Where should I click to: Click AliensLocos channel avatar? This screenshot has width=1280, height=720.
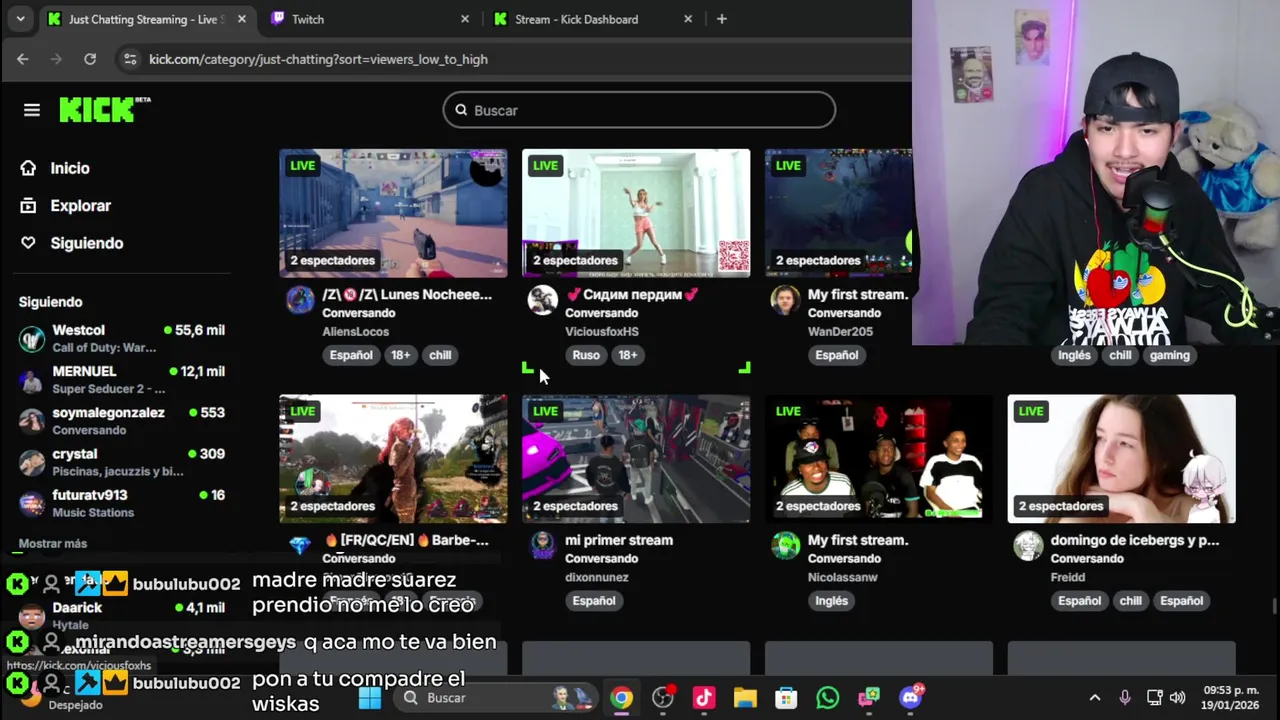300,300
